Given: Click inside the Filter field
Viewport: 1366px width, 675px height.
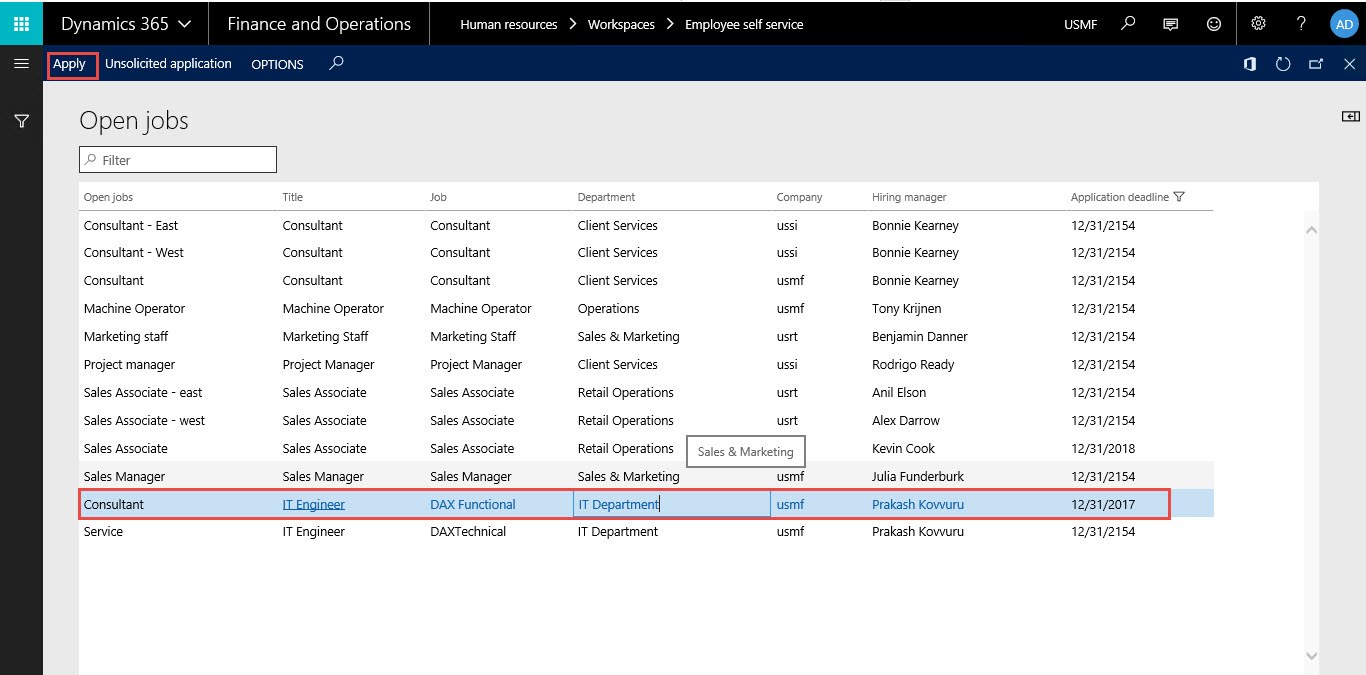Looking at the screenshot, I should (177, 159).
